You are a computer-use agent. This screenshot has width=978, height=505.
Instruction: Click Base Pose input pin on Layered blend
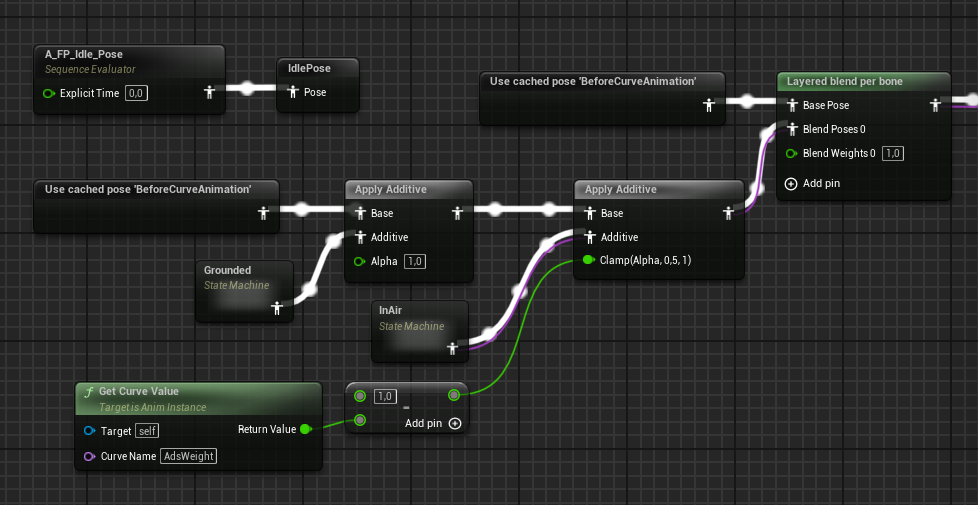click(792, 105)
